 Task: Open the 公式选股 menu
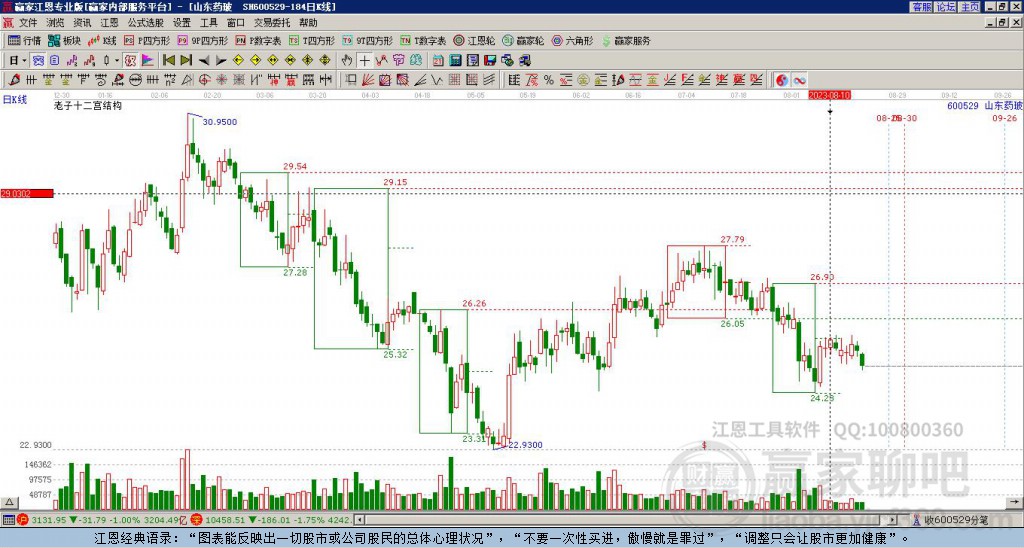tap(146, 23)
